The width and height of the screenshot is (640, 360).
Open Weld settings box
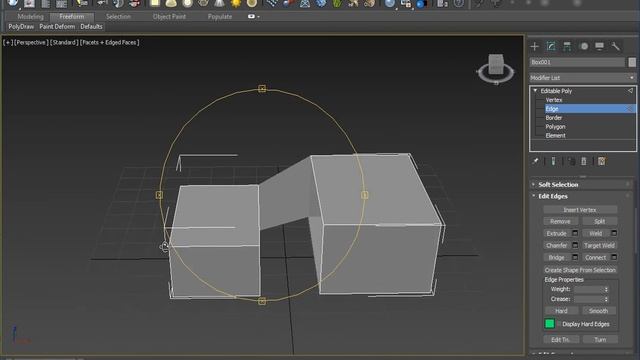(613, 233)
